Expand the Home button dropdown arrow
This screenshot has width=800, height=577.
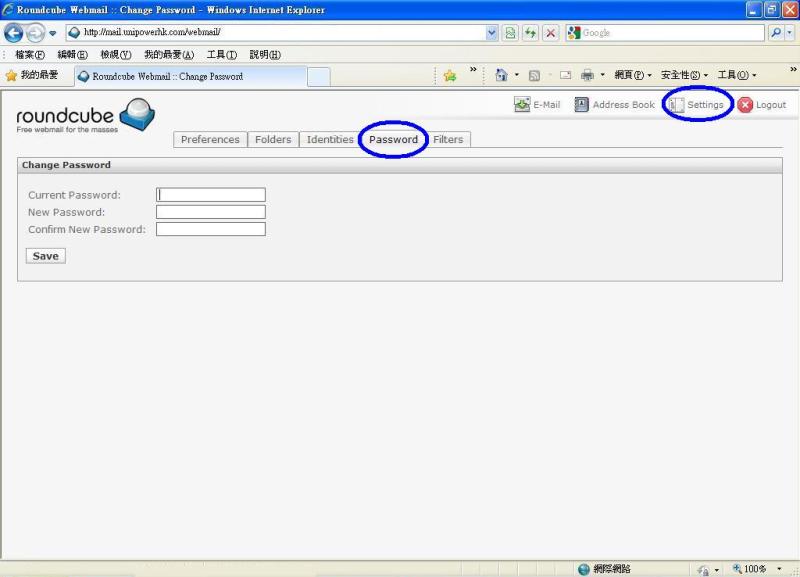coord(517,76)
